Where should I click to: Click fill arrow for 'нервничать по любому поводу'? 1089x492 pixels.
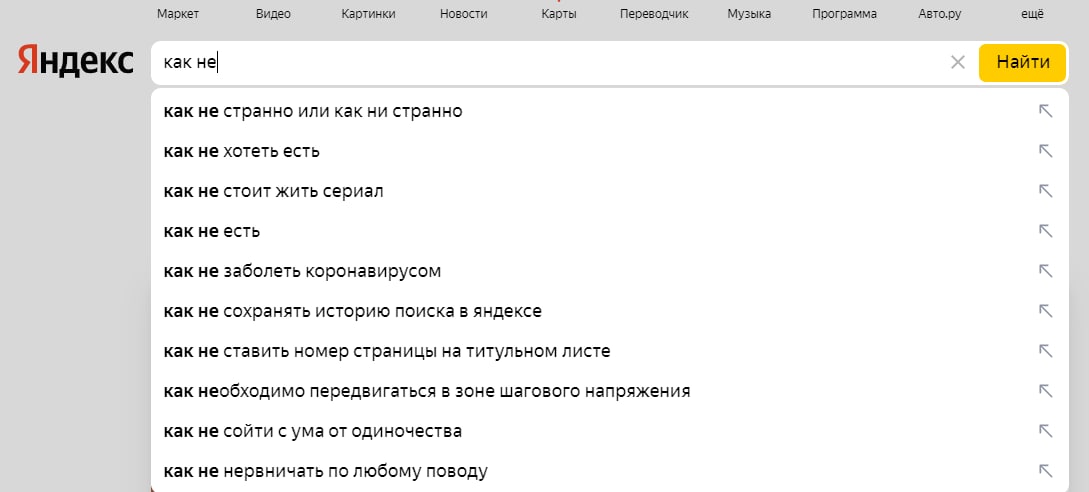click(x=1045, y=472)
